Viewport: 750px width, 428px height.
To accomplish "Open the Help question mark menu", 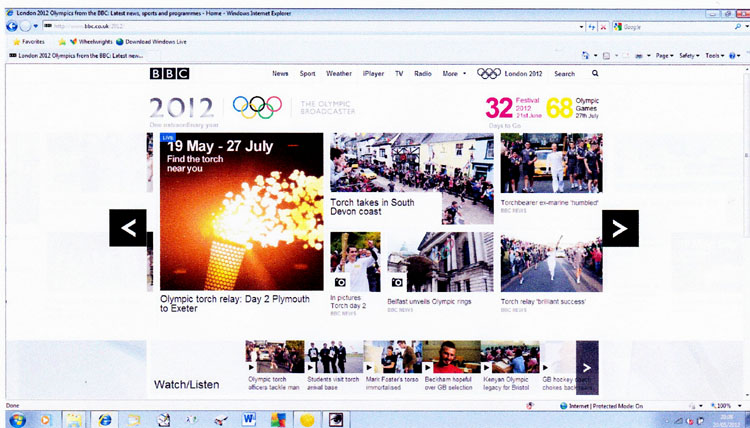I will pyautogui.click(x=734, y=55).
